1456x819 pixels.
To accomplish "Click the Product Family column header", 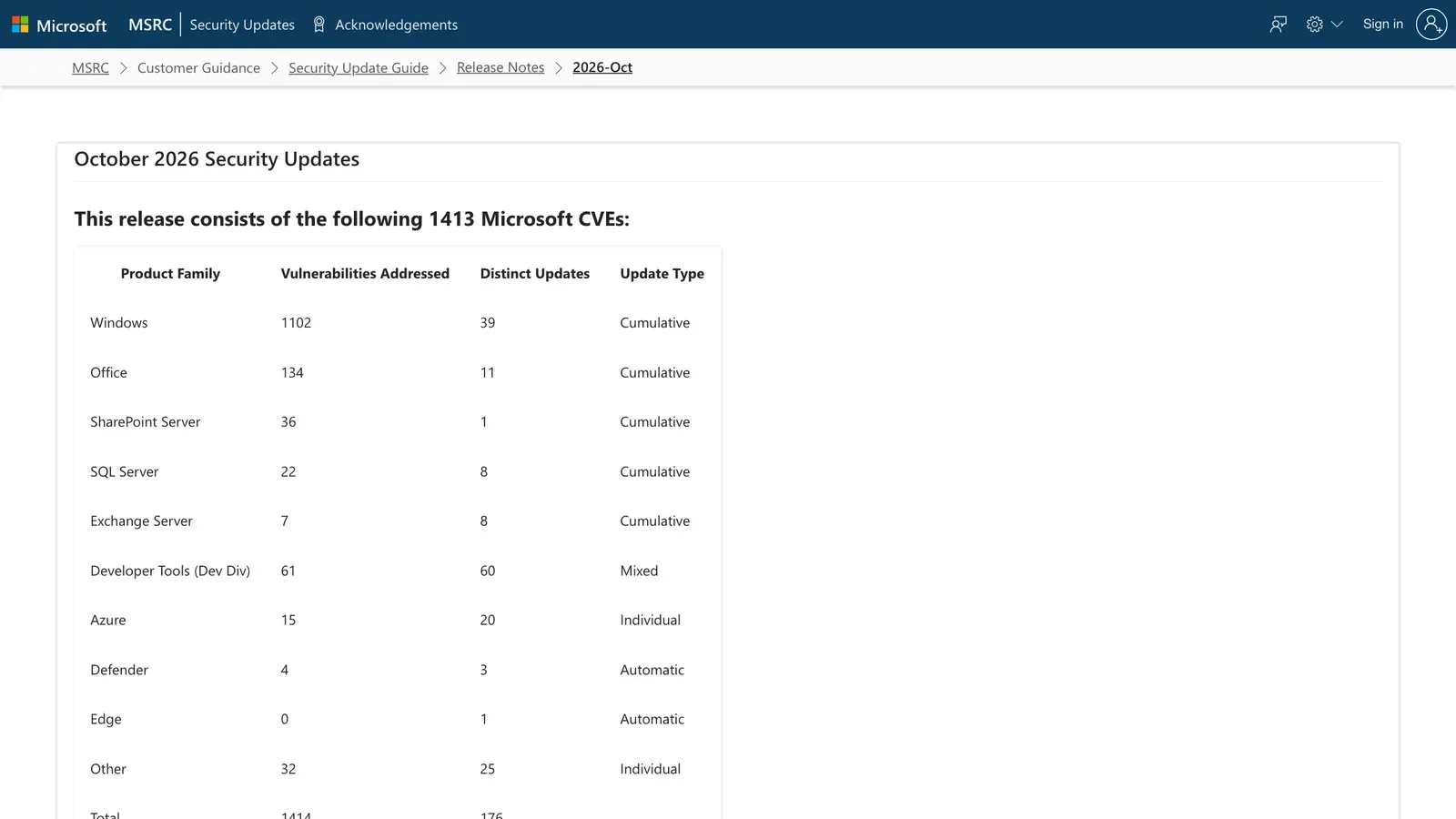I will [x=170, y=274].
